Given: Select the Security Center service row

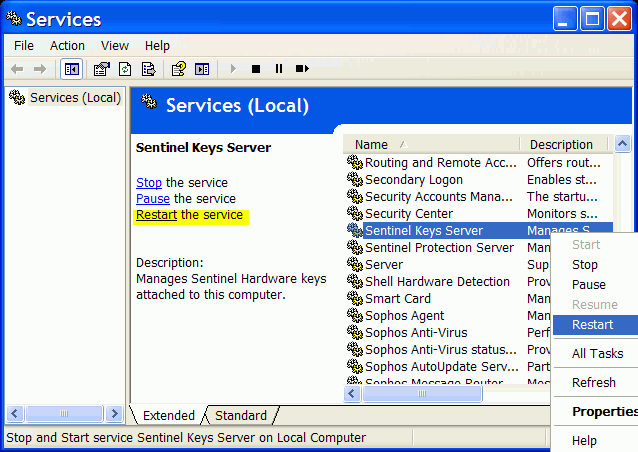Looking at the screenshot, I should tap(479, 214).
